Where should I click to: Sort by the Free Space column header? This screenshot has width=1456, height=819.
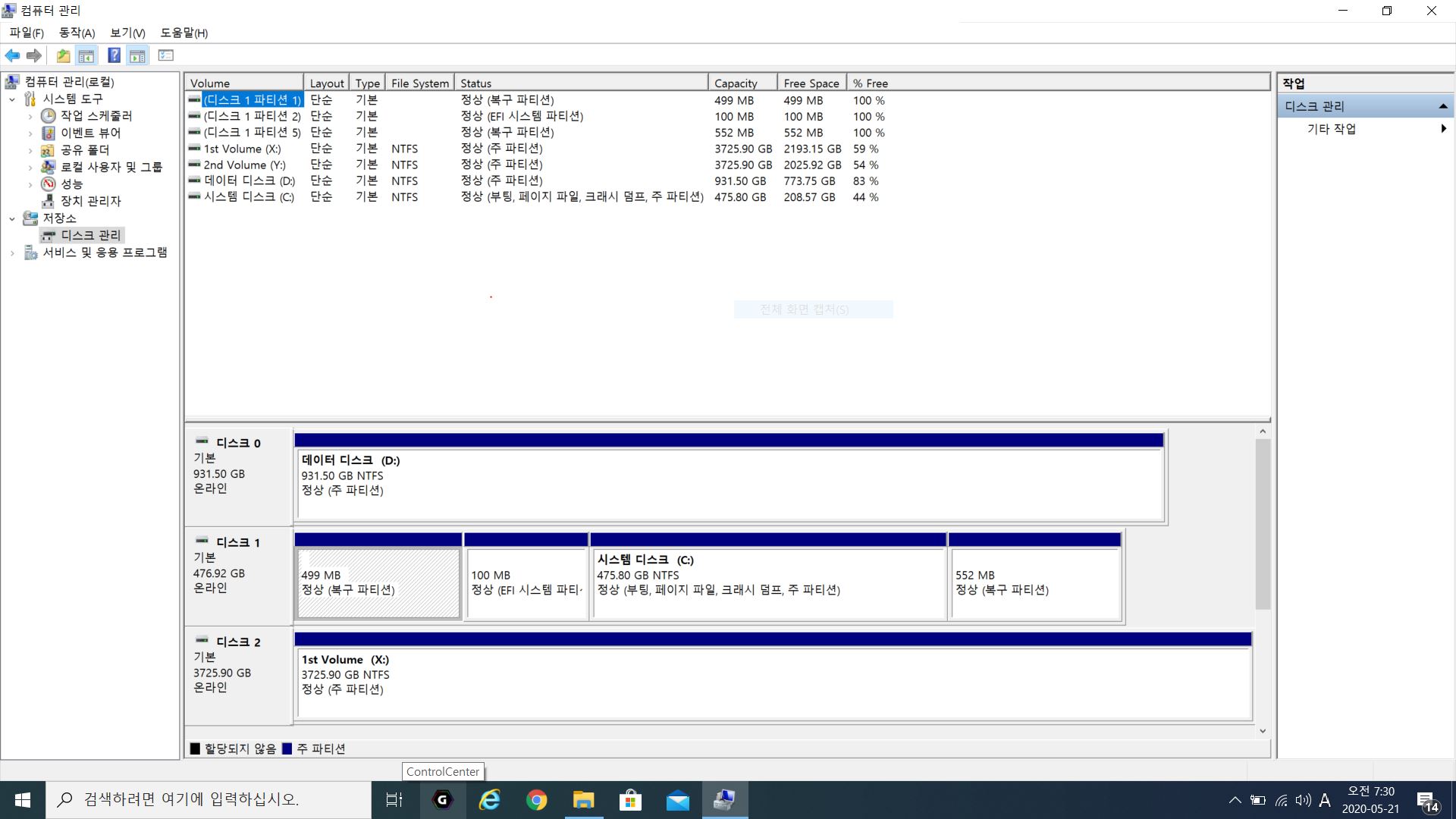pos(811,83)
